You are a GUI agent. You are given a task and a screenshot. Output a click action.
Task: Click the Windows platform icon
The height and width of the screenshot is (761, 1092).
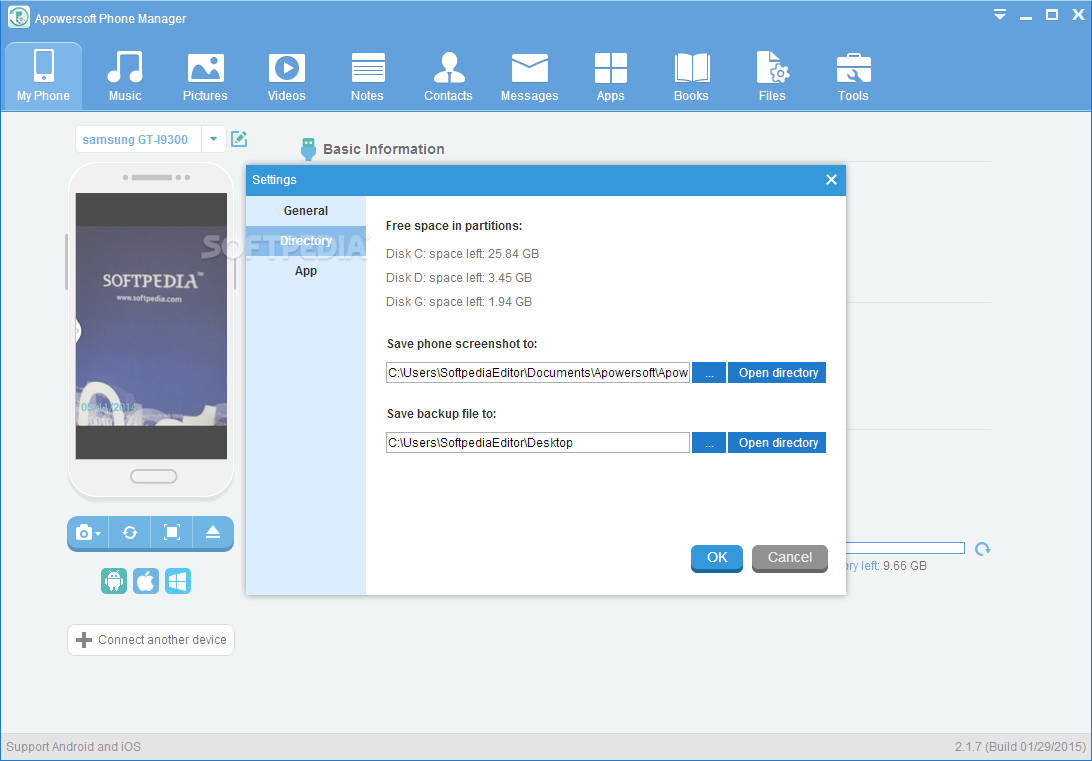178,581
